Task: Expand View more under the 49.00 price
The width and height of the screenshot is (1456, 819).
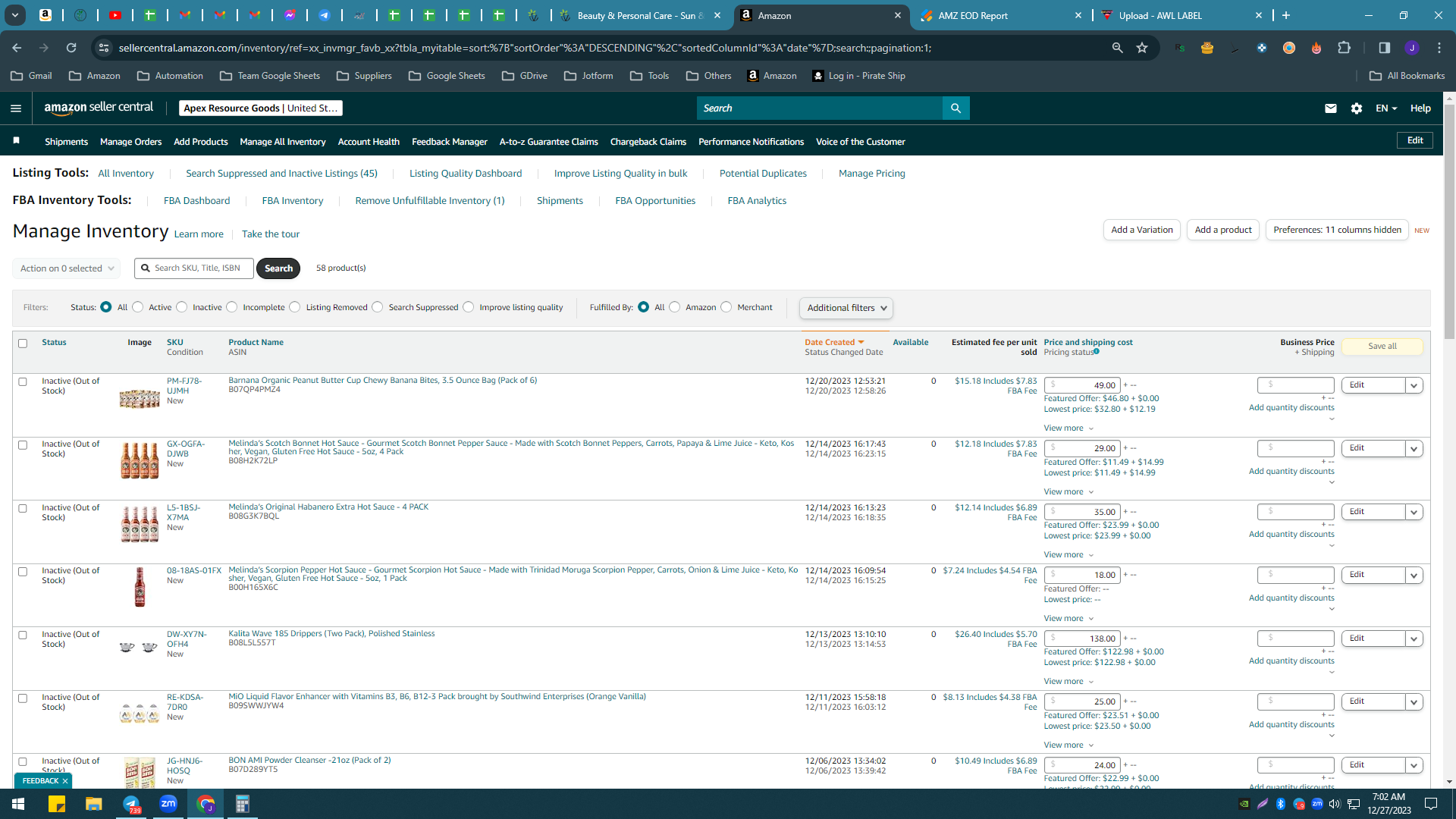Action: coord(1068,428)
